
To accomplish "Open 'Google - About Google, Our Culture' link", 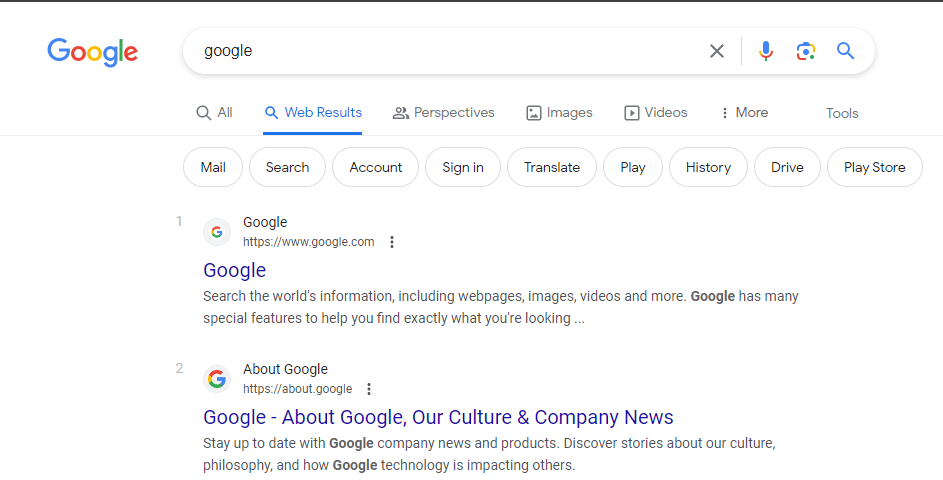I will tap(438, 417).
